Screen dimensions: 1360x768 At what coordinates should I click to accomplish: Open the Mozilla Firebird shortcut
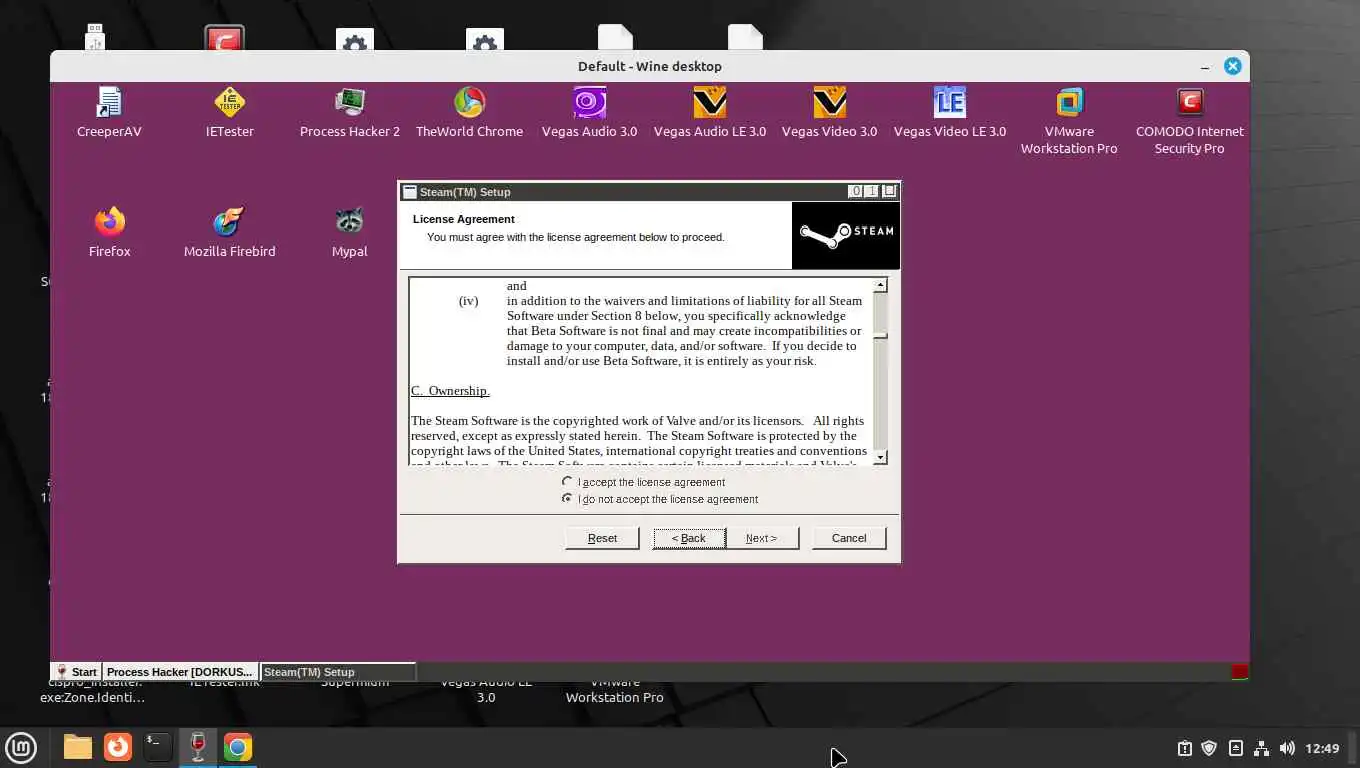[x=229, y=231]
